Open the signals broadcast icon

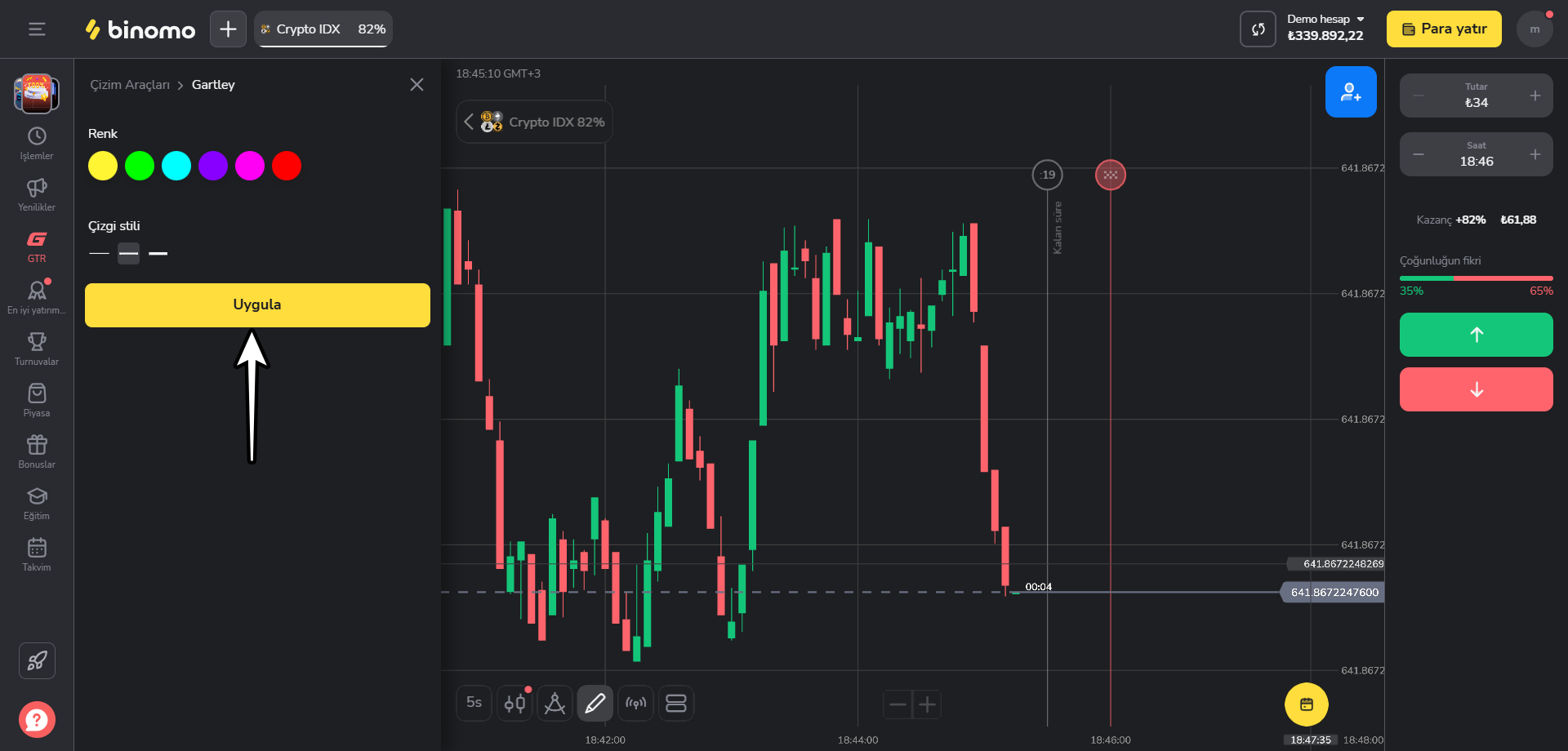635,703
